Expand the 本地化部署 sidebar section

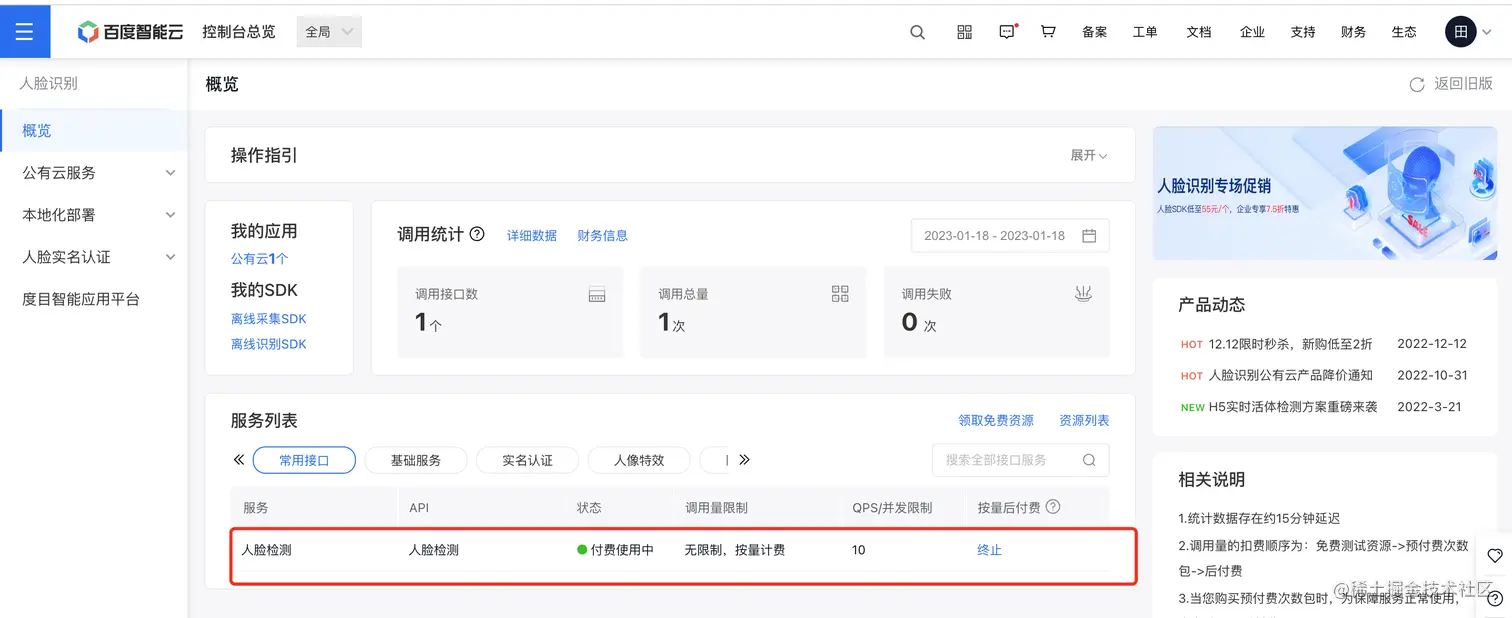click(x=170, y=215)
